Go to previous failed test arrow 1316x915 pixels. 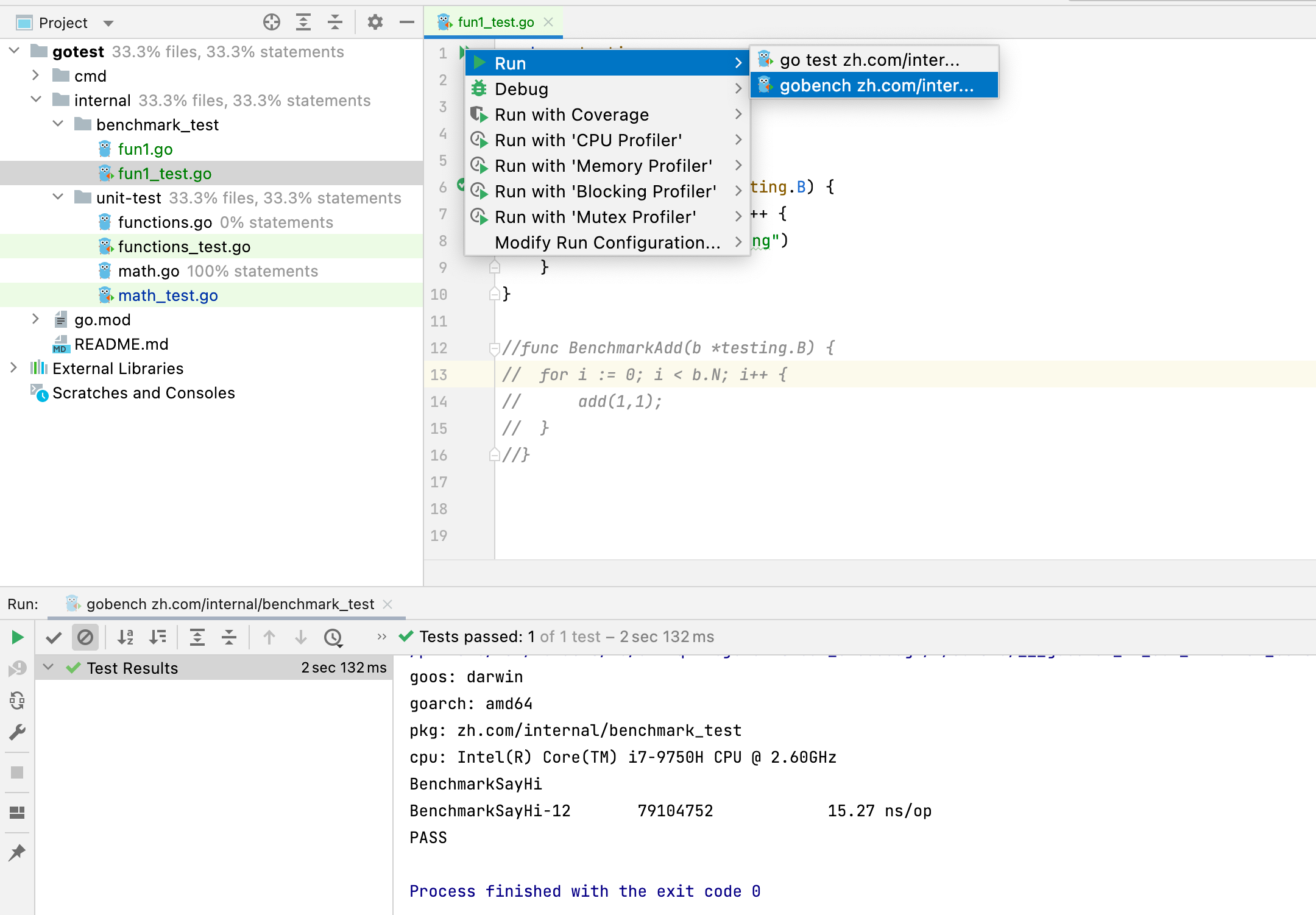269,637
